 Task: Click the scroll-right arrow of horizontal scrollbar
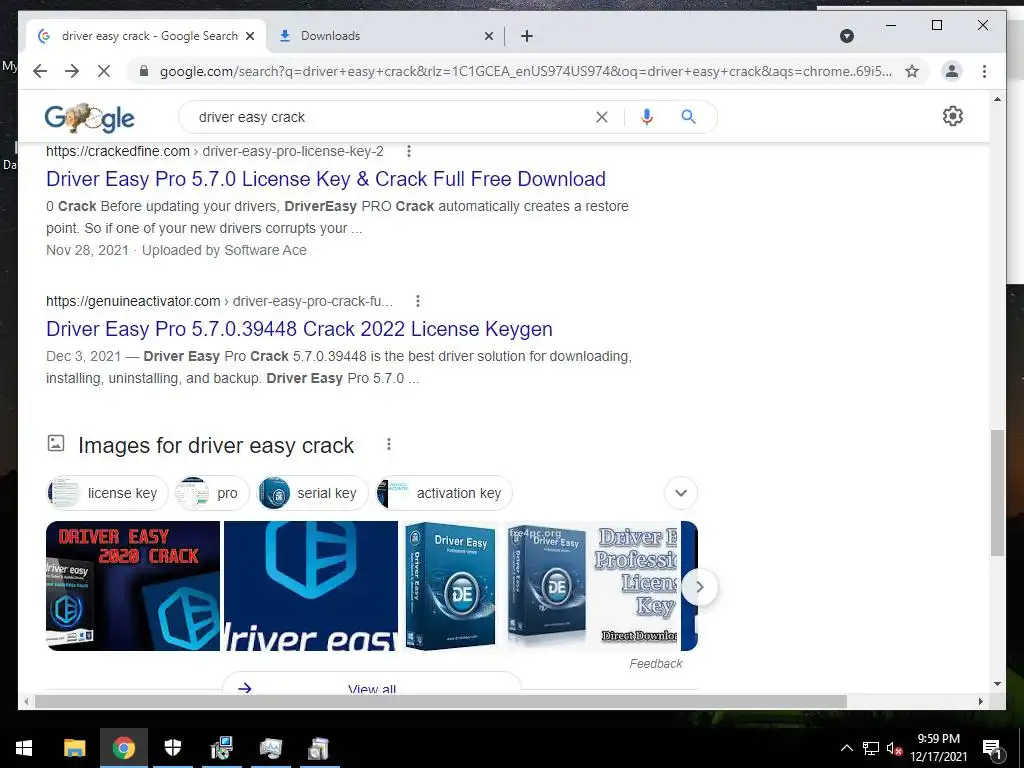pos(980,701)
